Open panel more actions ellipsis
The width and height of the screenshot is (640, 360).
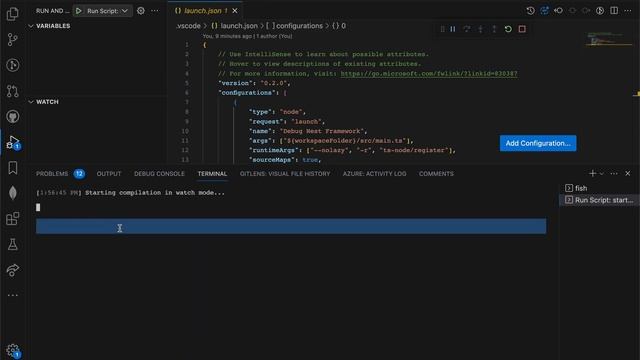pos(614,174)
